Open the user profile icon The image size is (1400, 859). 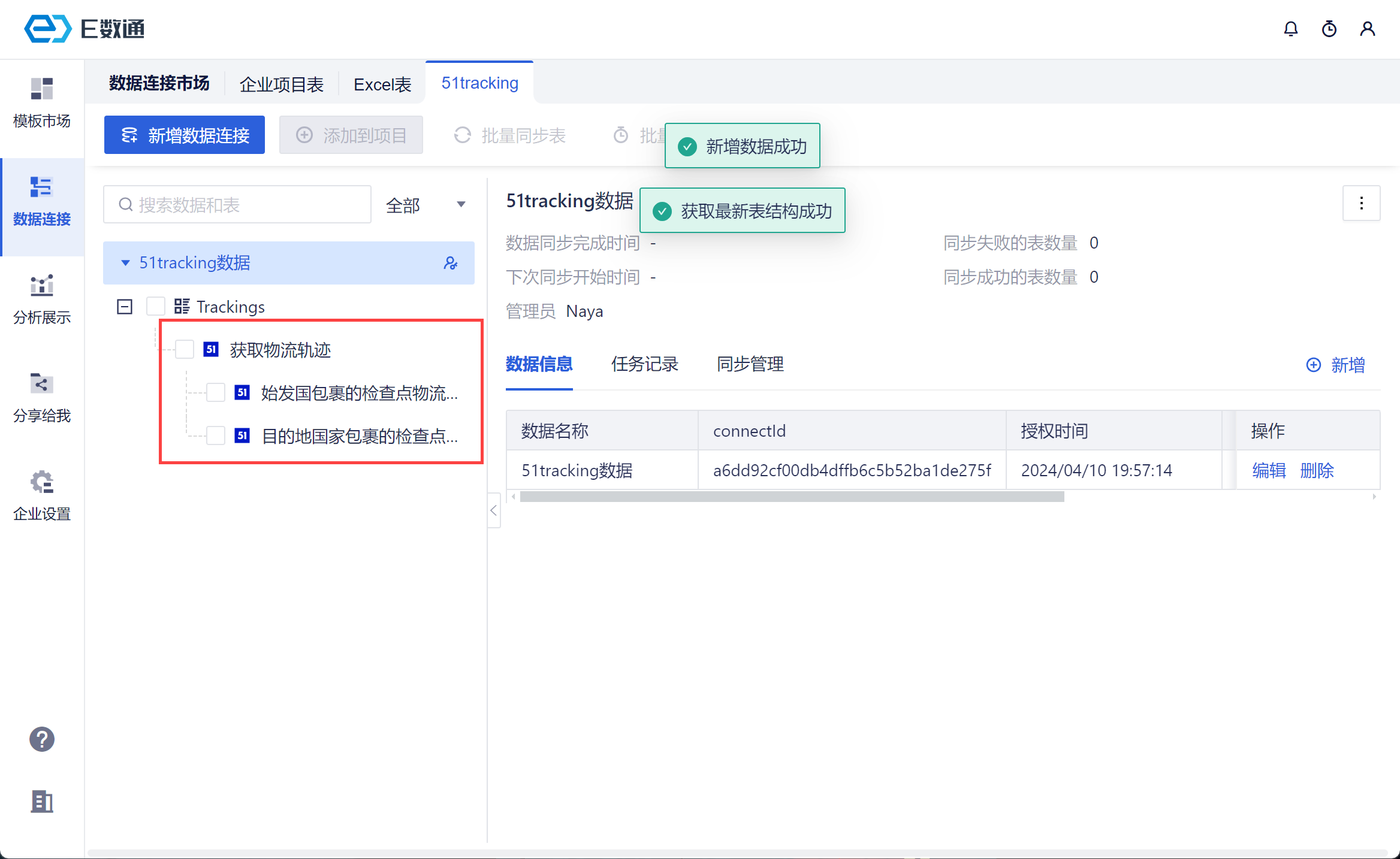pos(1367,29)
